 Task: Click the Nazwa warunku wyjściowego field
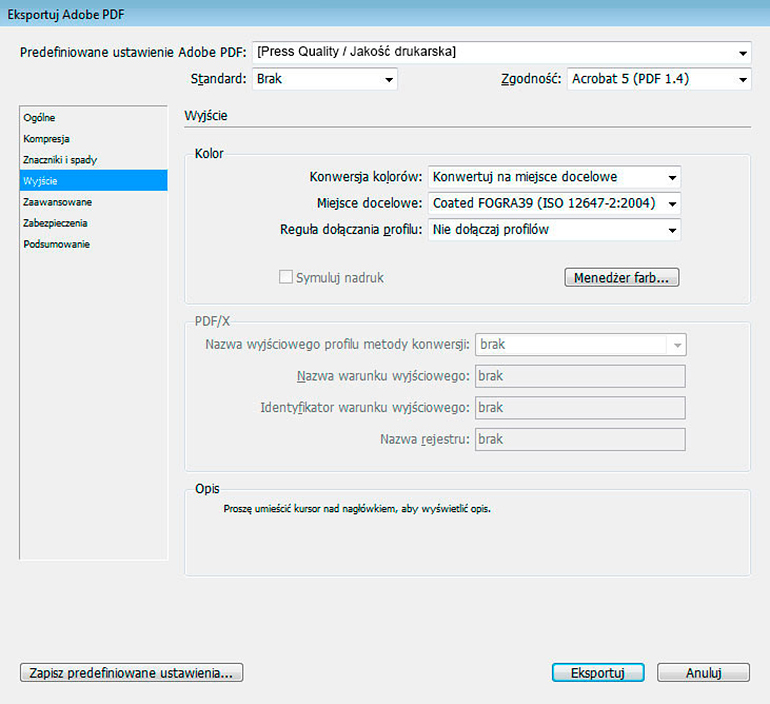pos(580,376)
